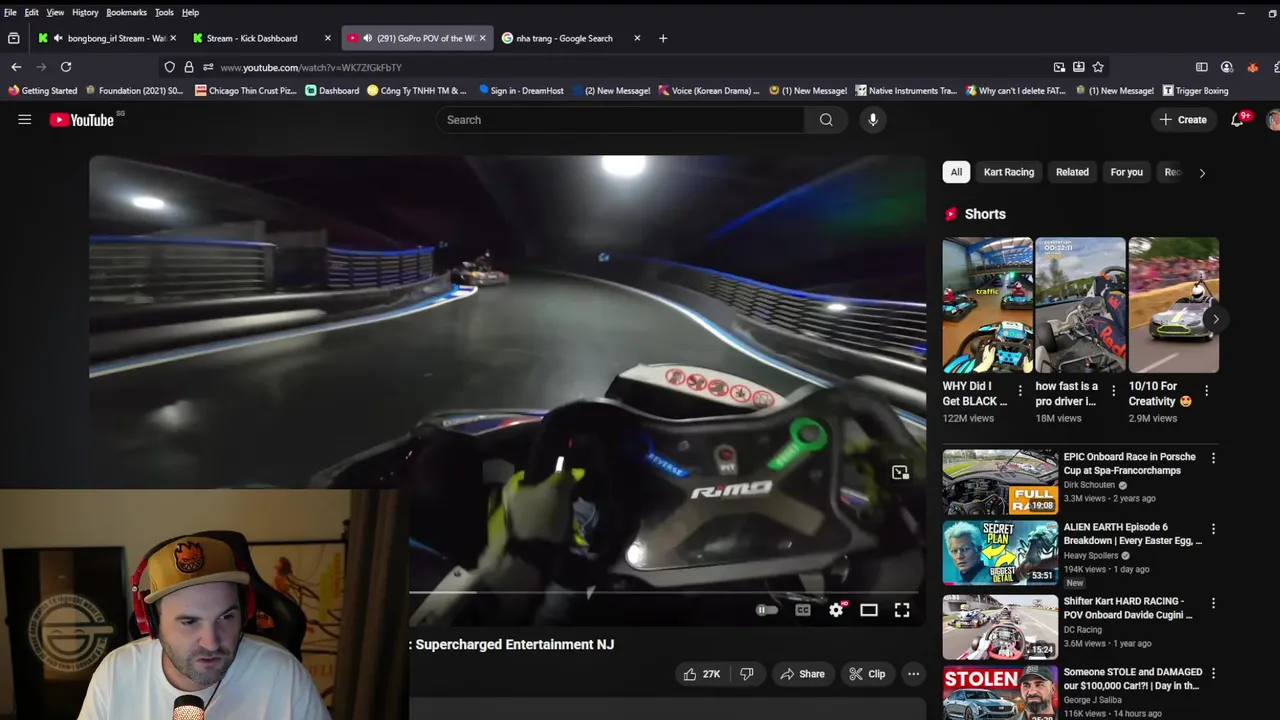Open options for the WHY Did I Get BLACK short
The height and width of the screenshot is (720, 1280).
click(x=1020, y=391)
